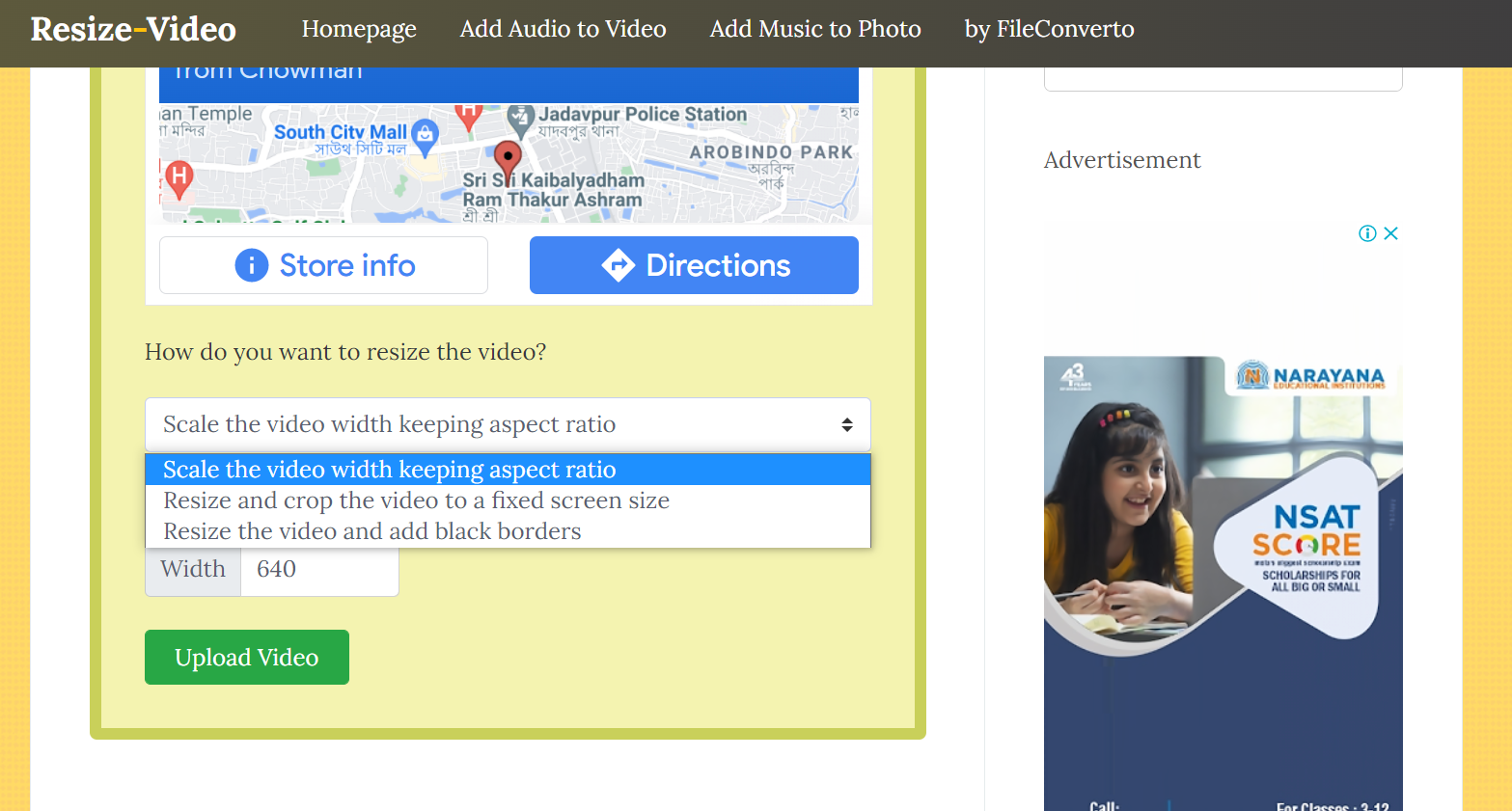1512x811 pixels.
Task: Open the resize method dropdown
Action: pyautogui.click(x=508, y=424)
